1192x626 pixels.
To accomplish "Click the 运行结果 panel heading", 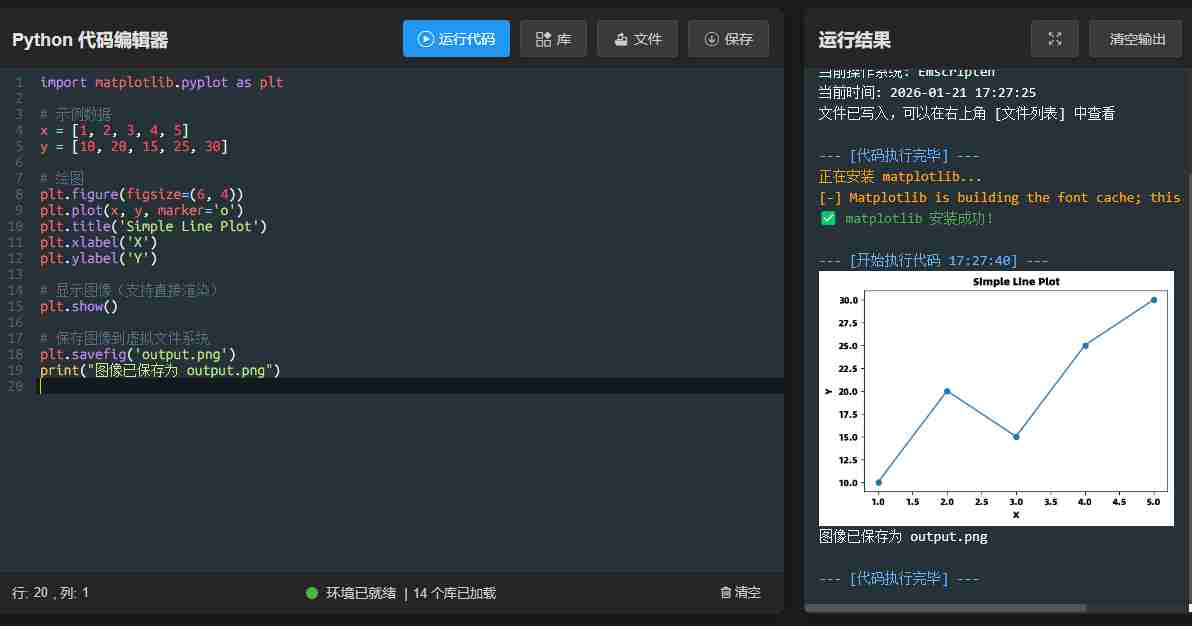I will [x=854, y=40].
